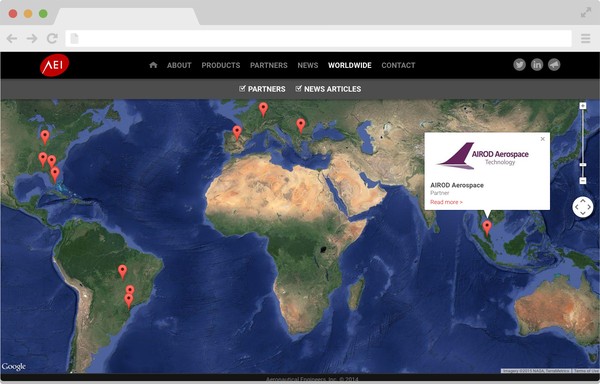Click the southernmost pin in Brazil
This screenshot has height=384, width=600.
[x=129, y=301]
